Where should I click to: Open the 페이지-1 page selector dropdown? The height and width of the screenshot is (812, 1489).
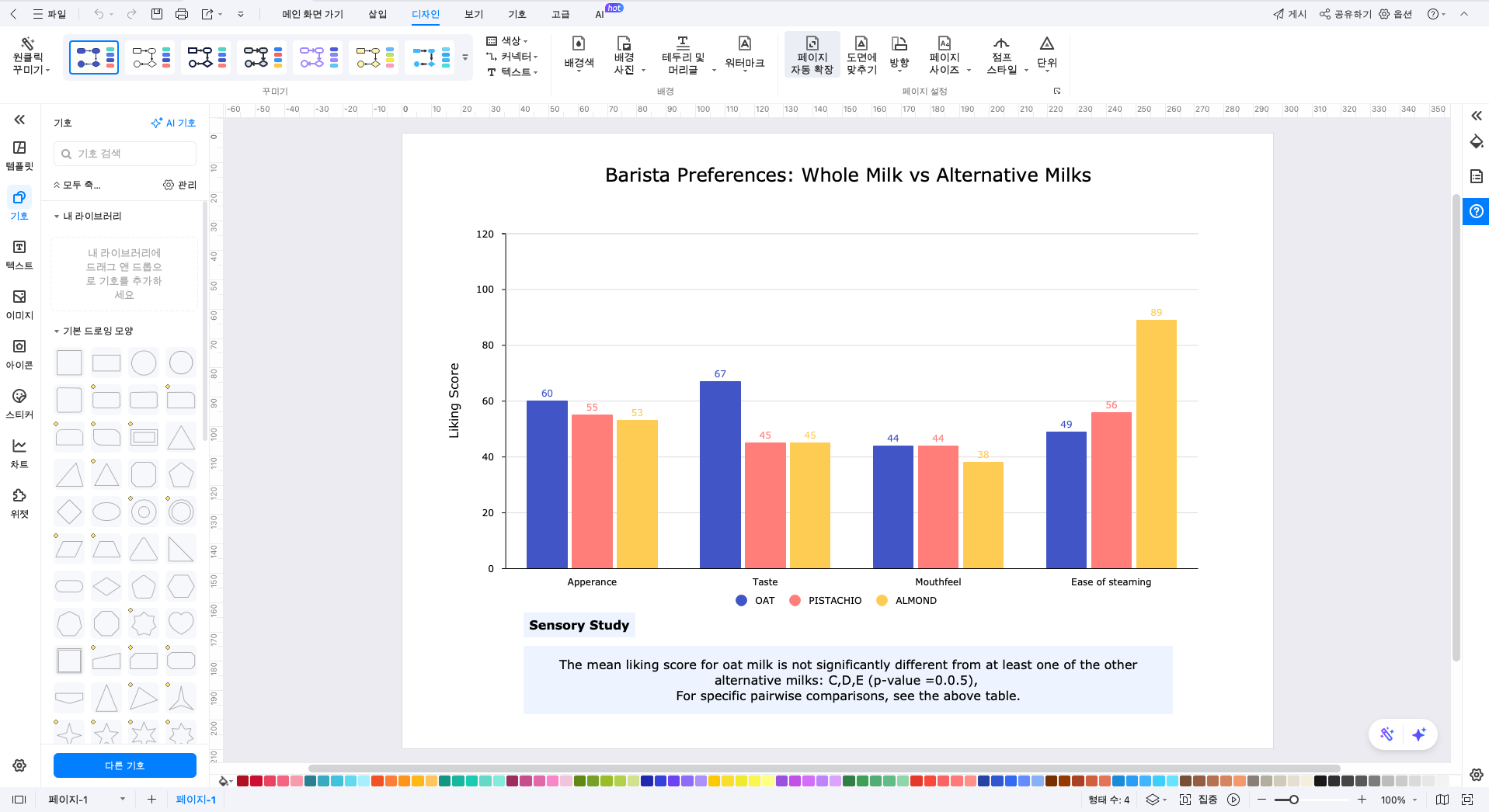[122, 800]
